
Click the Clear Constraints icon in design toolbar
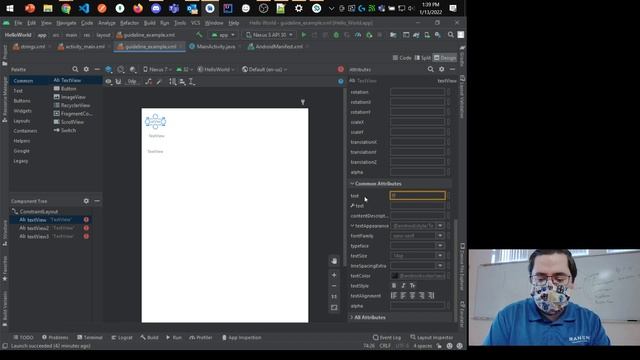148,82
